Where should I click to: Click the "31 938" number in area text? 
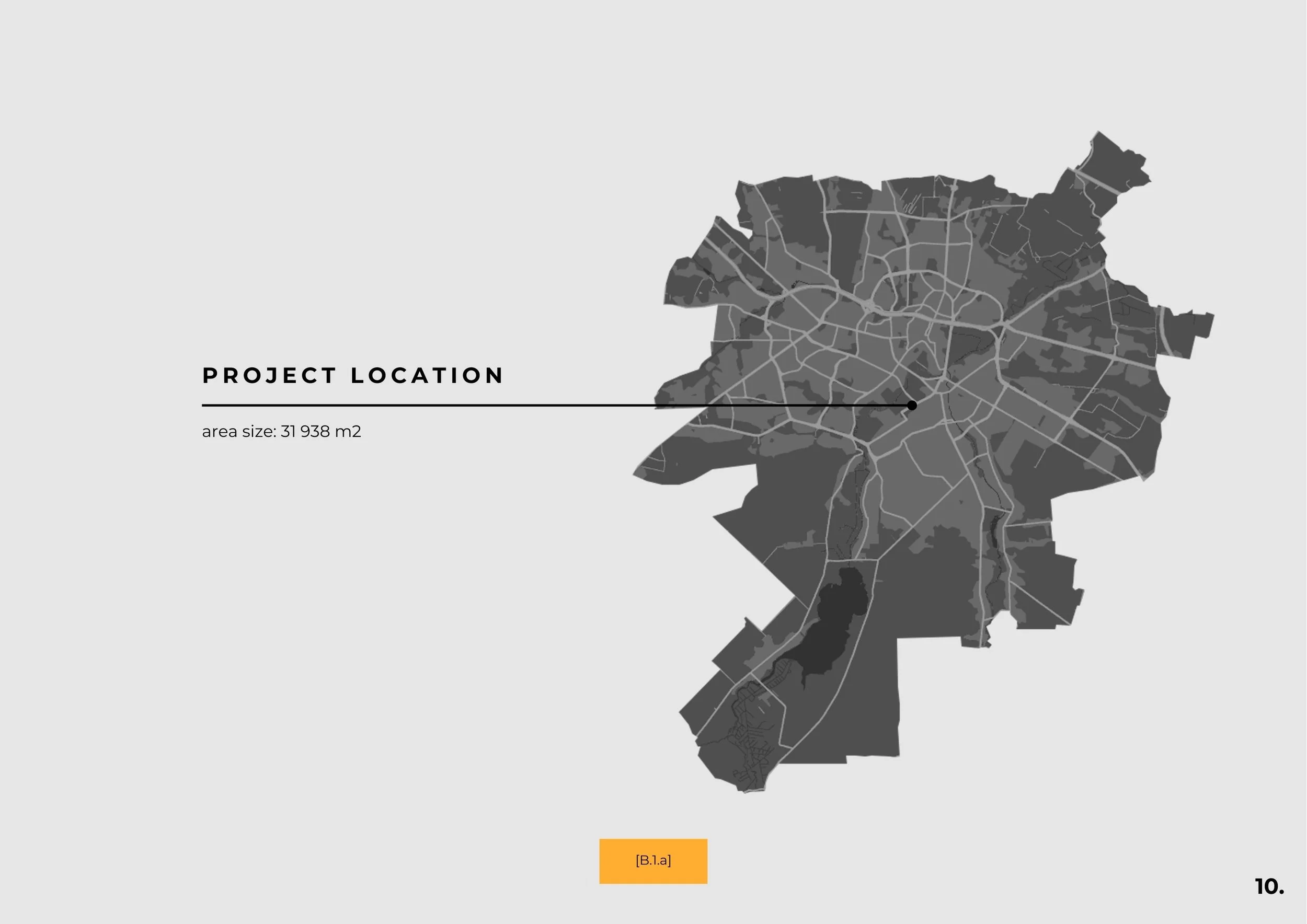[x=305, y=431]
